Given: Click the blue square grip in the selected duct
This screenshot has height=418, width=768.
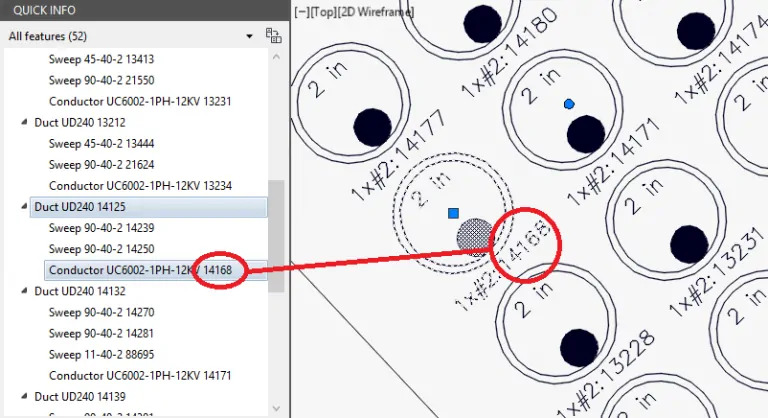Looking at the screenshot, I should coord(453,213).
